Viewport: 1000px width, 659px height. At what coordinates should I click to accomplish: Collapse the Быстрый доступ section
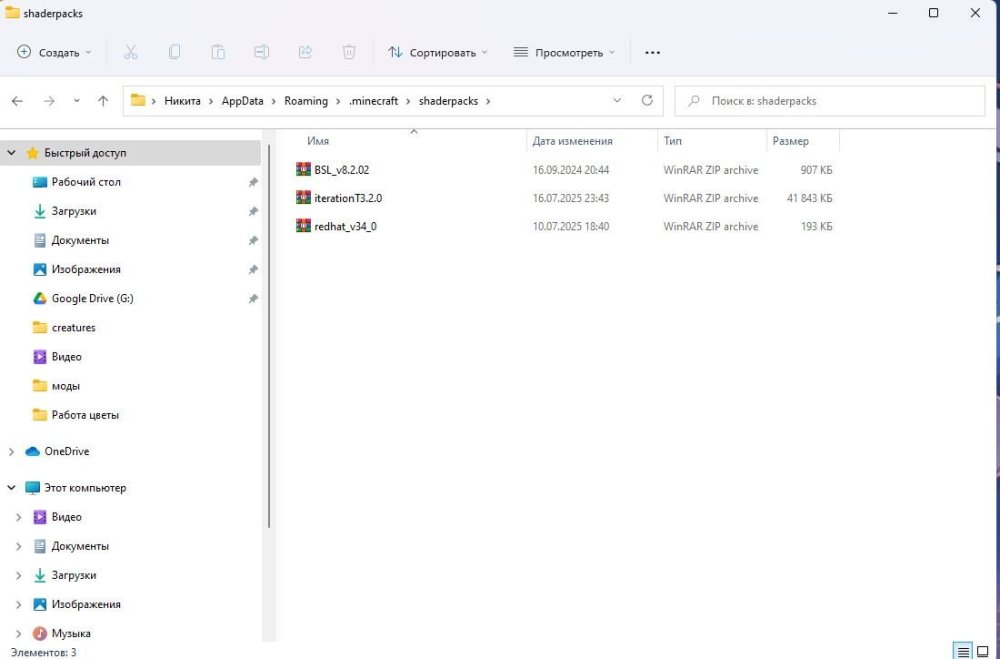(x=11, y=153)
